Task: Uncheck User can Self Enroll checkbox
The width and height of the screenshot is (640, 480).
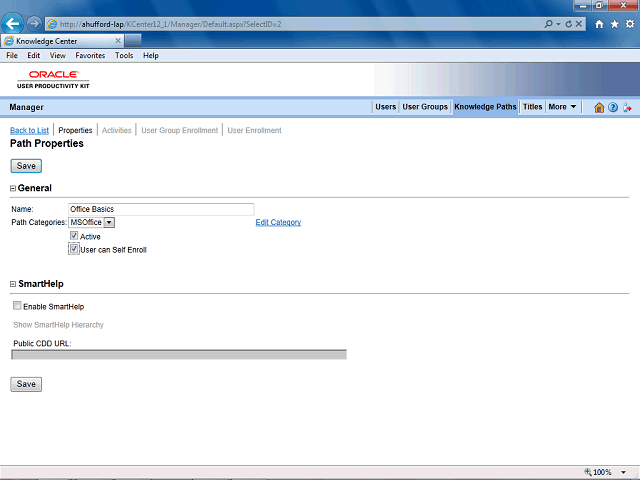Action: pyautogui.click(x=74, y=249)
